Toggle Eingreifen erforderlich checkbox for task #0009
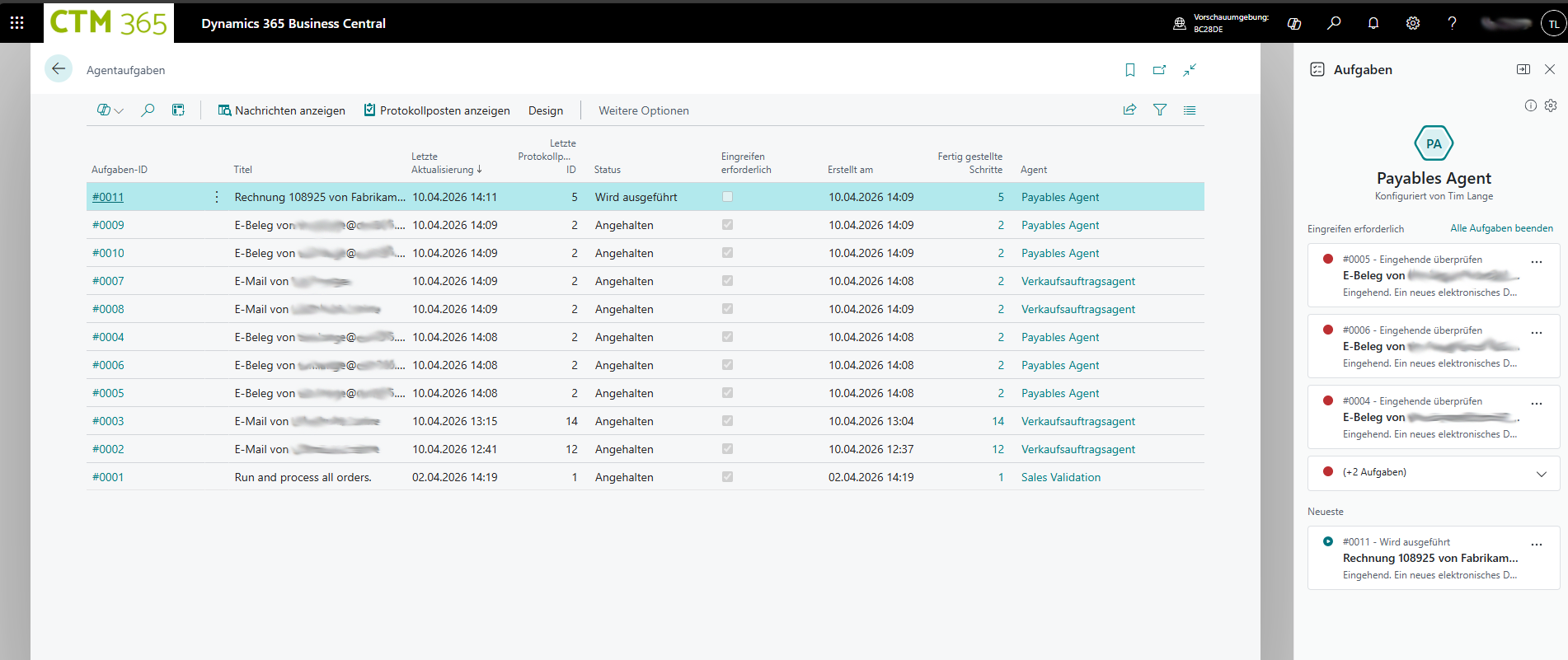The image size is (1568, 660). click(727, 225)
